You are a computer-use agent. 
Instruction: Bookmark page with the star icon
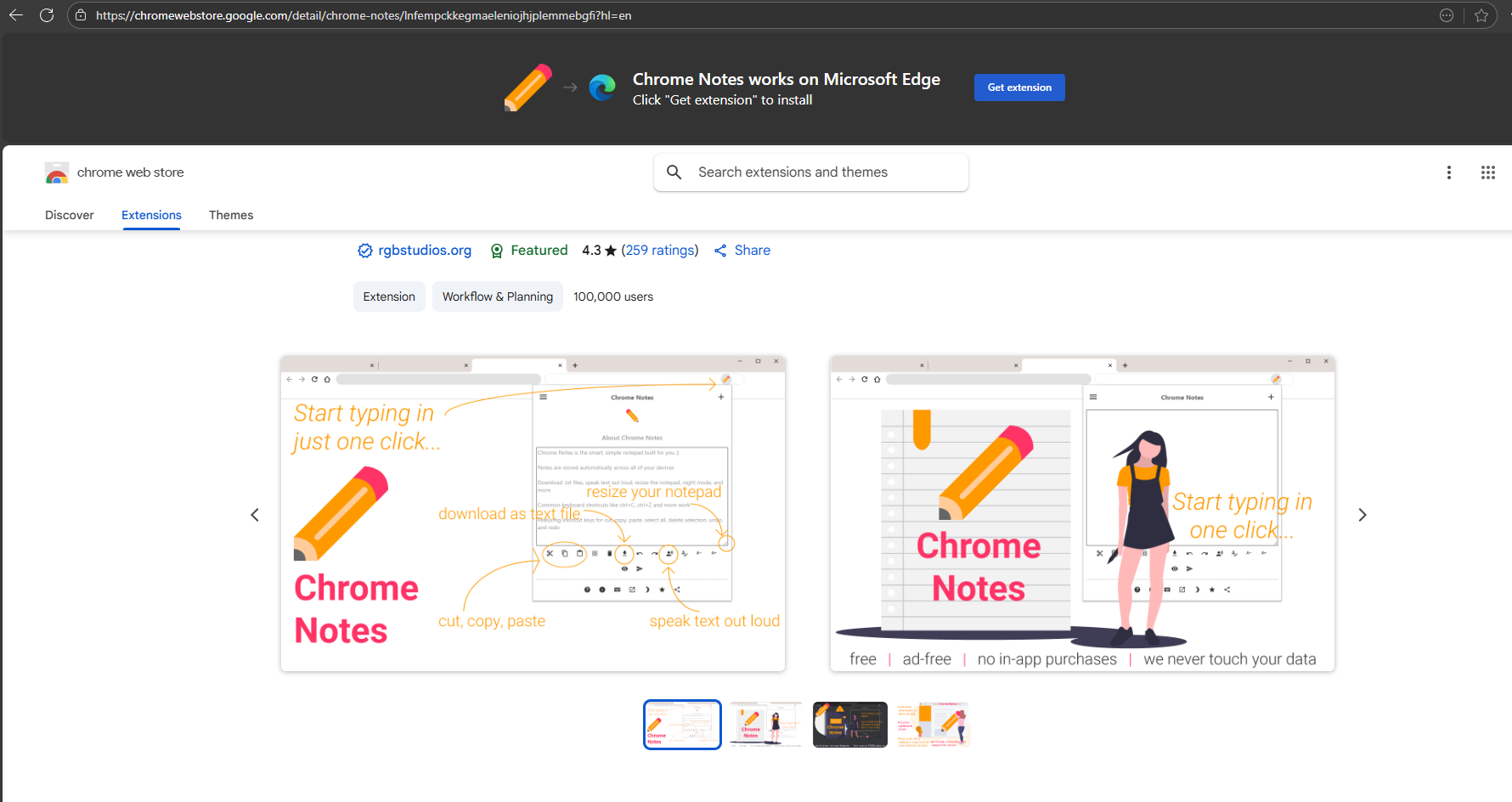1481,15
